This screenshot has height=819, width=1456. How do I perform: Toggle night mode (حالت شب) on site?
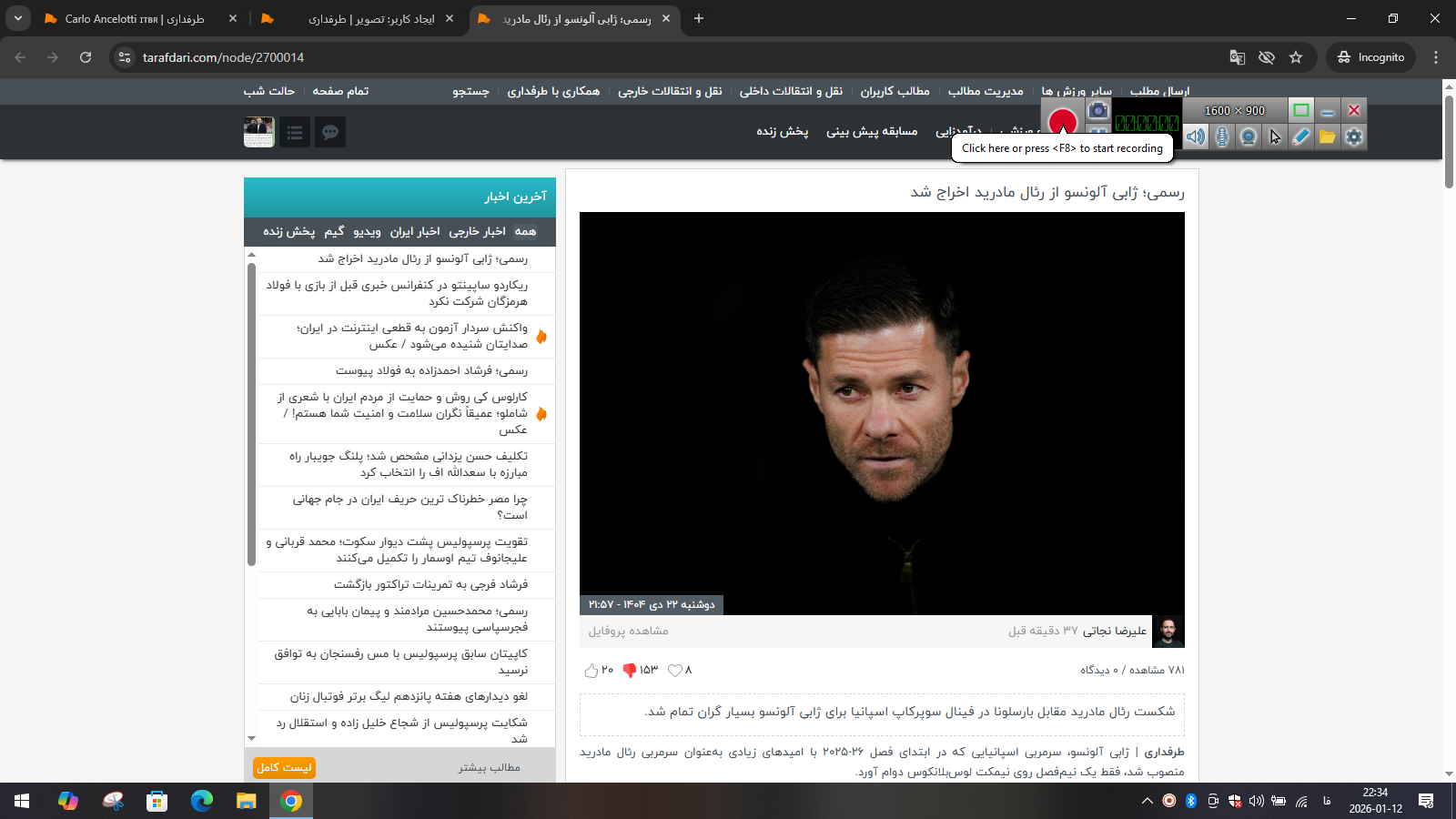coord(268,91)
